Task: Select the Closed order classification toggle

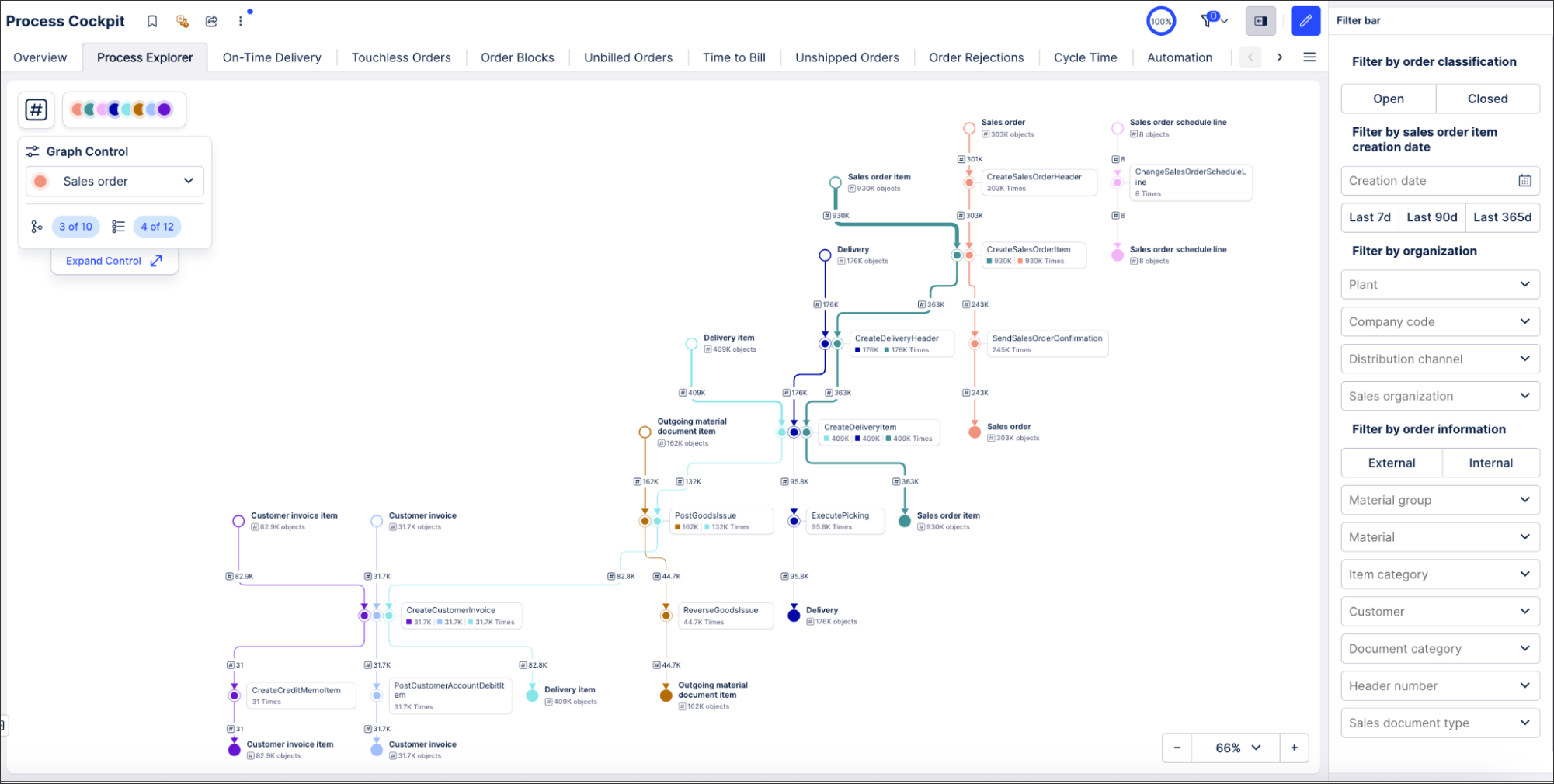Action: click(1487, 99)
